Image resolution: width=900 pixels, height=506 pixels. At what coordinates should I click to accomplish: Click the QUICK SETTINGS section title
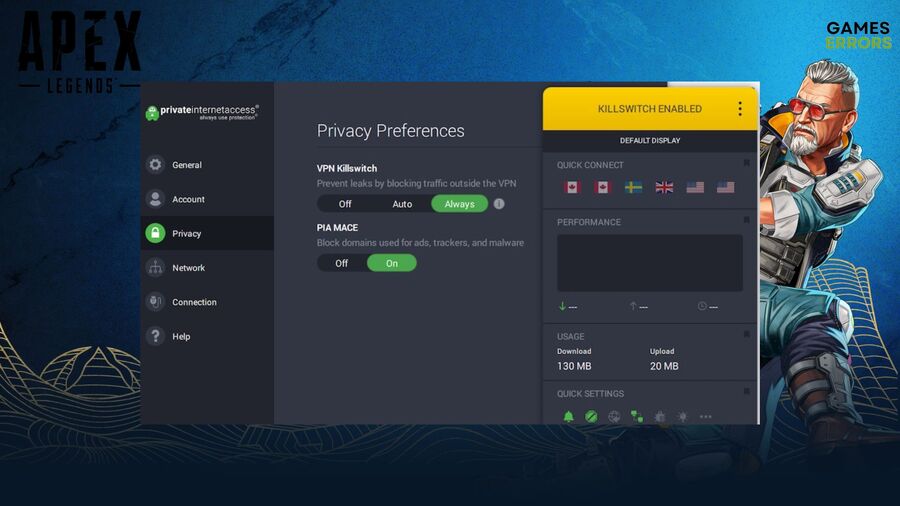click(590, 394)
